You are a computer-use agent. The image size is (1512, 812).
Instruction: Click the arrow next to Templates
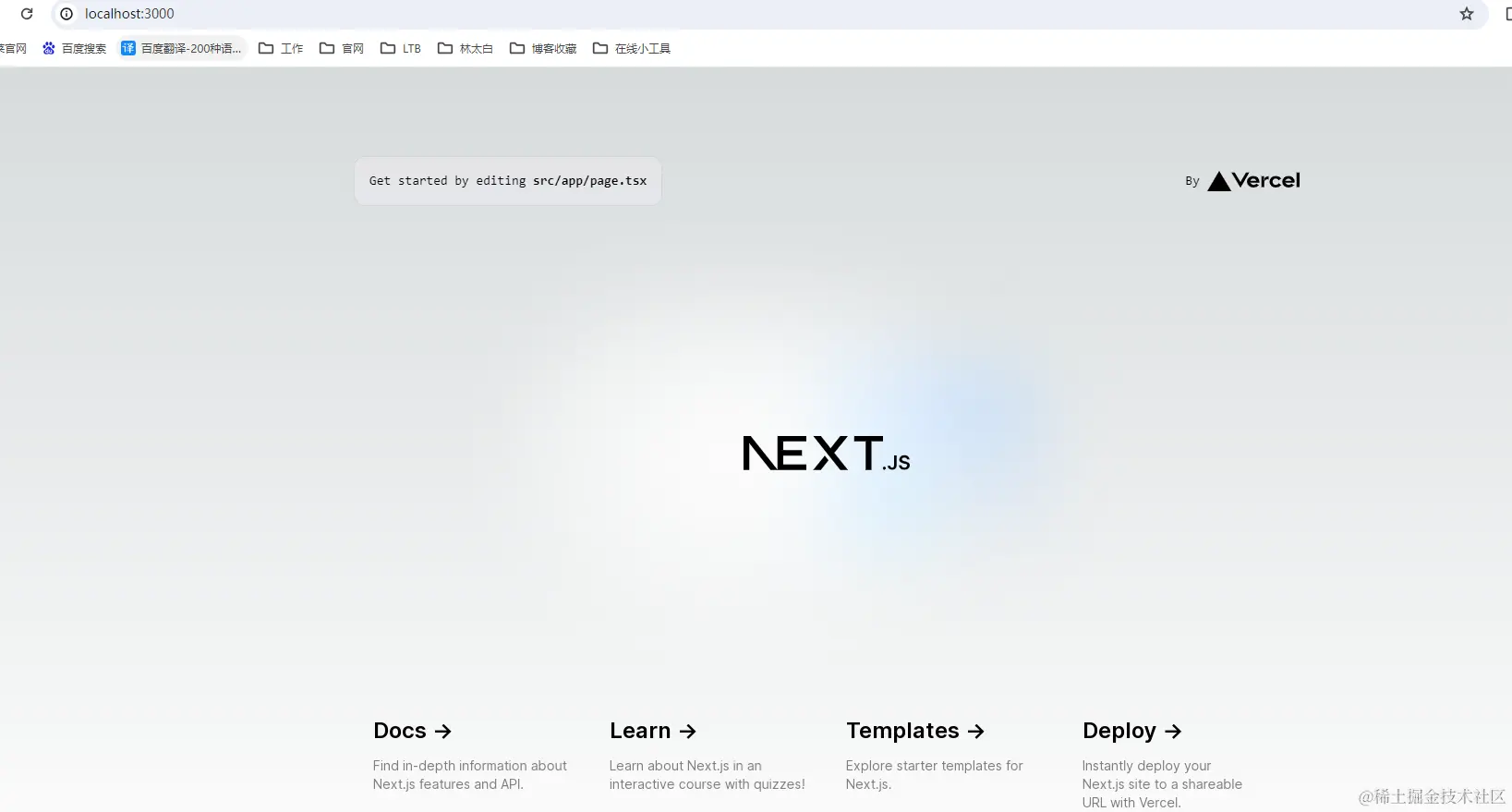coord(976,732)
